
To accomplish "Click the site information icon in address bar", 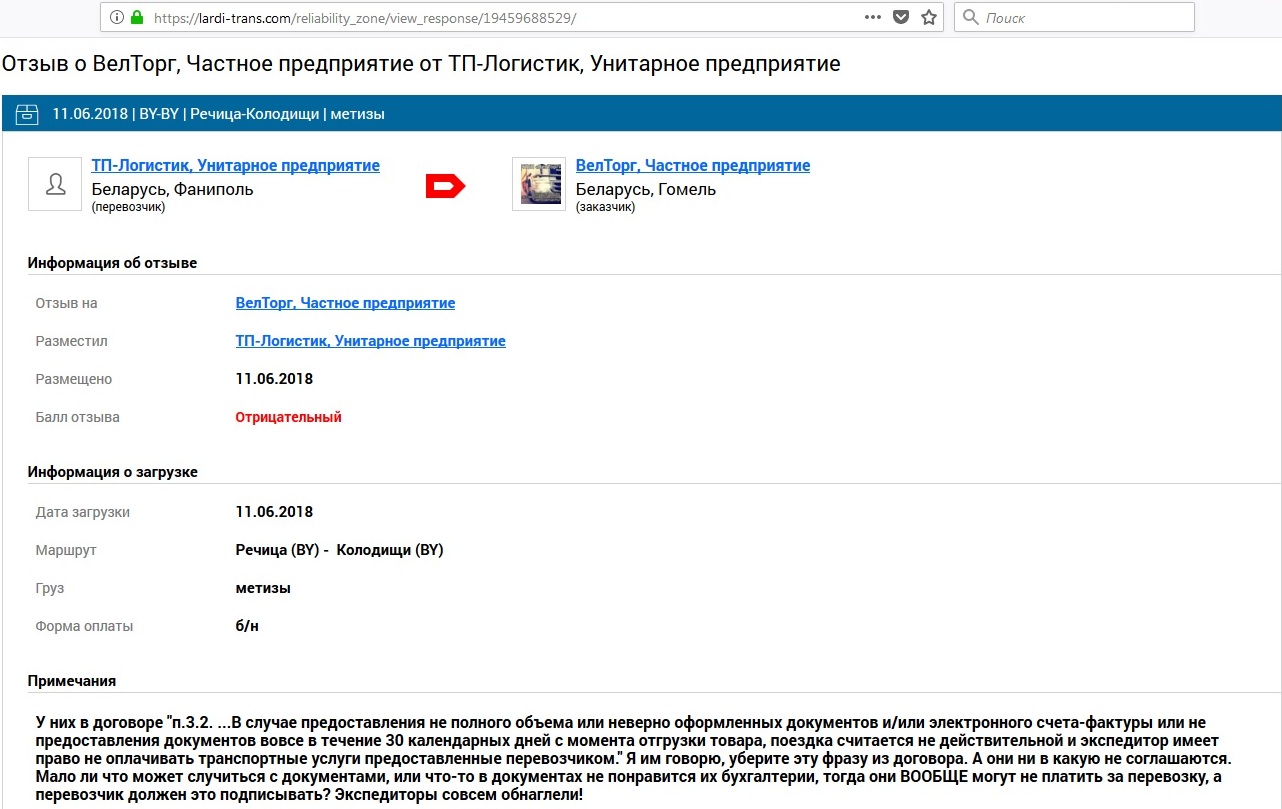I will pyautogui.click(x=117, y=18).
